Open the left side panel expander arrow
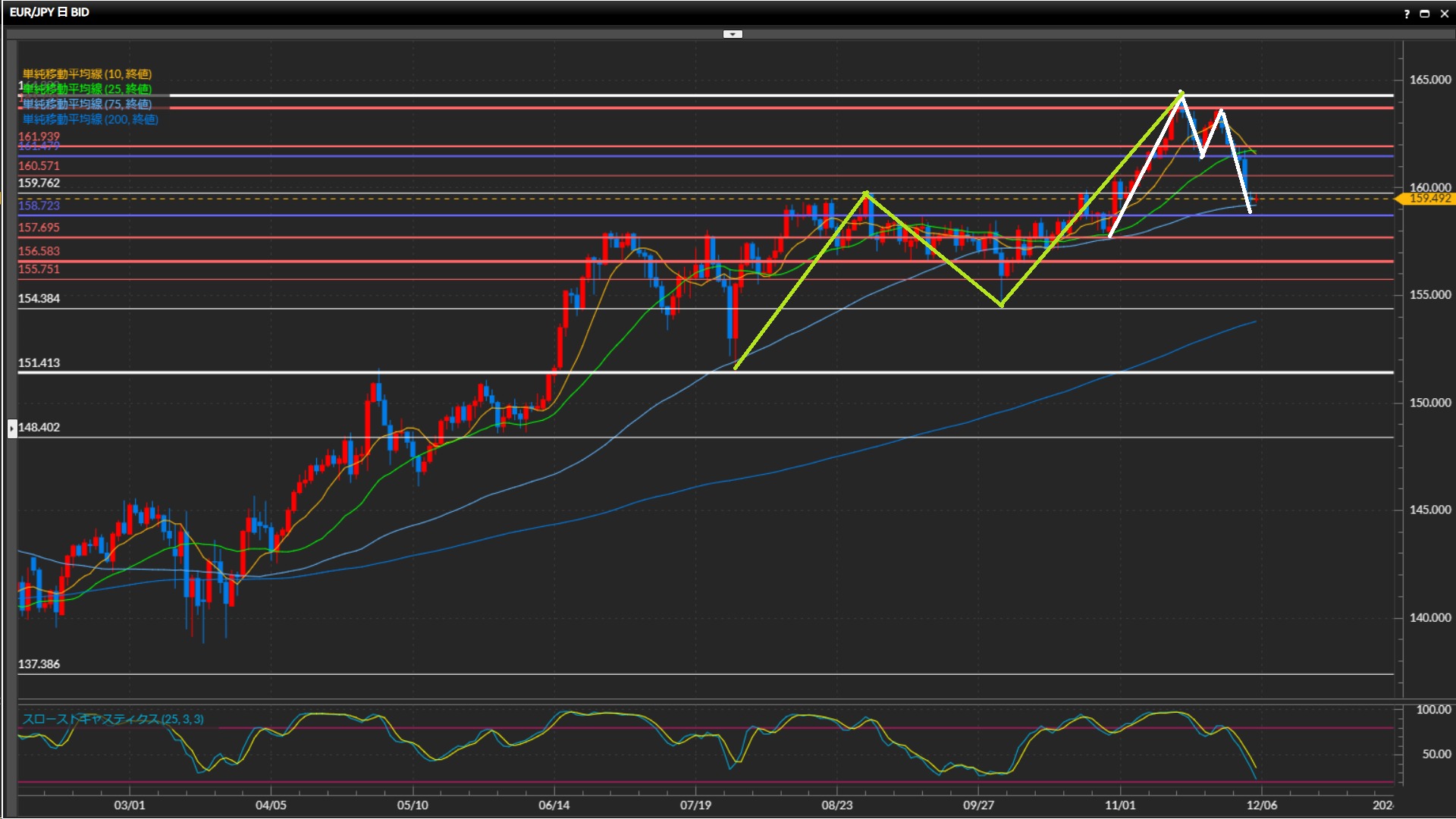 pyautogui.click(x=12, y=428)
